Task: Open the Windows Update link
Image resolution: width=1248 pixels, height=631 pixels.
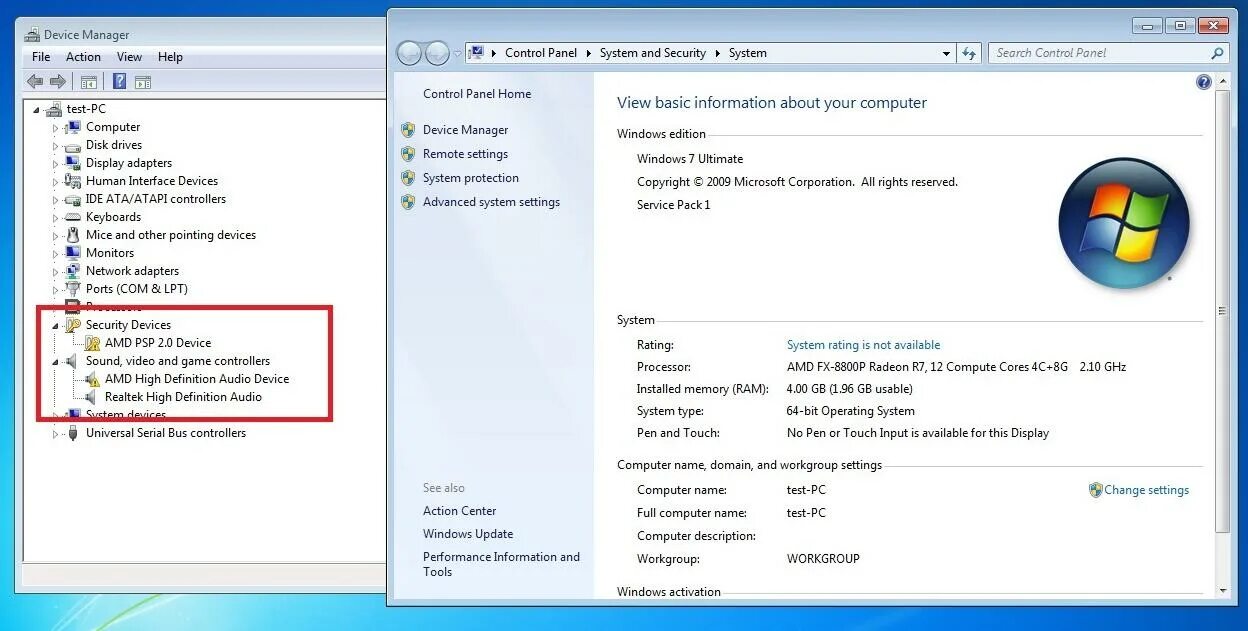Action: click(x=468, y=534)
